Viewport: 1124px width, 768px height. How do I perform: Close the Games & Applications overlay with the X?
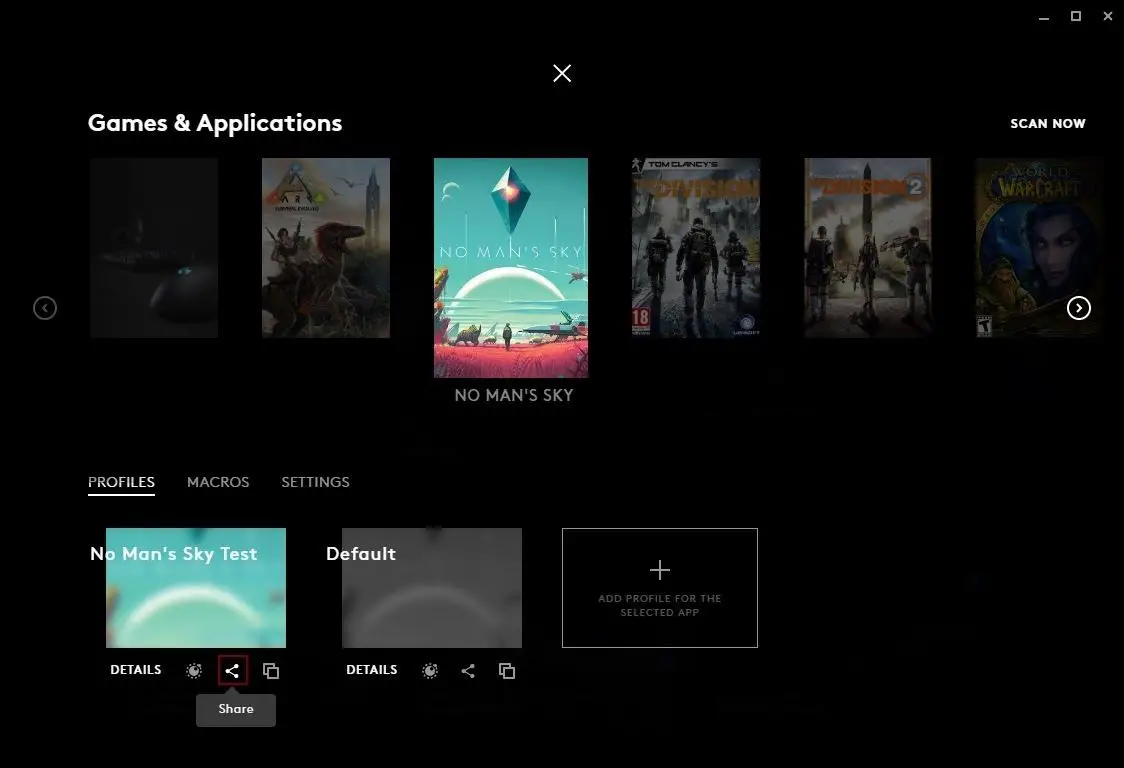tap(562, 73)
